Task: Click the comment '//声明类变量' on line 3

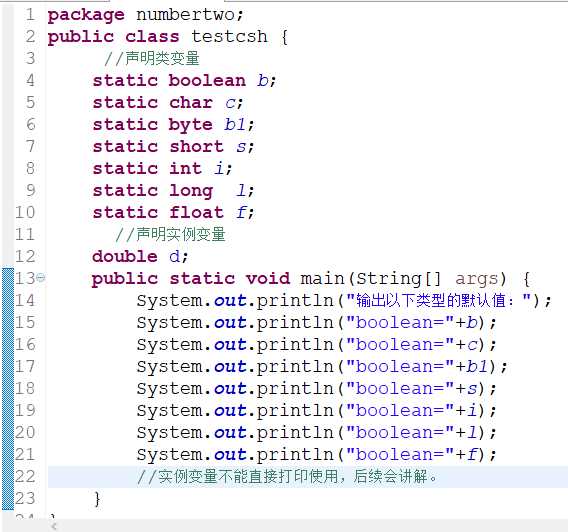Action: [x=152, y=59]
